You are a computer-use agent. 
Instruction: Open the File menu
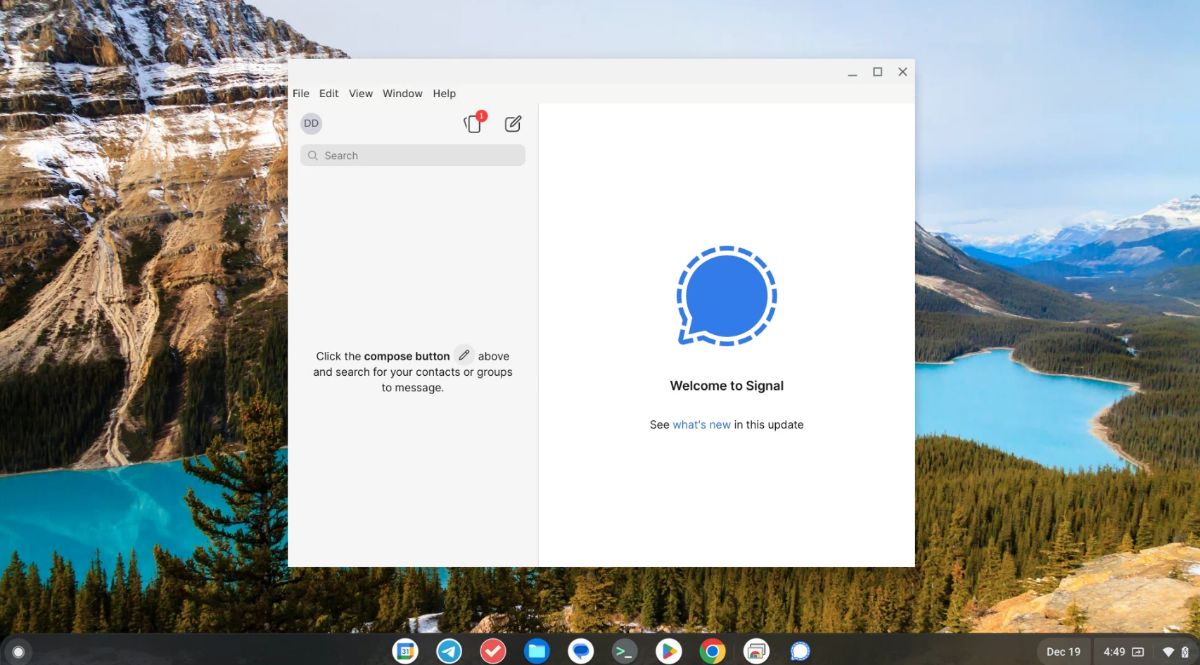tap(301, 93)
